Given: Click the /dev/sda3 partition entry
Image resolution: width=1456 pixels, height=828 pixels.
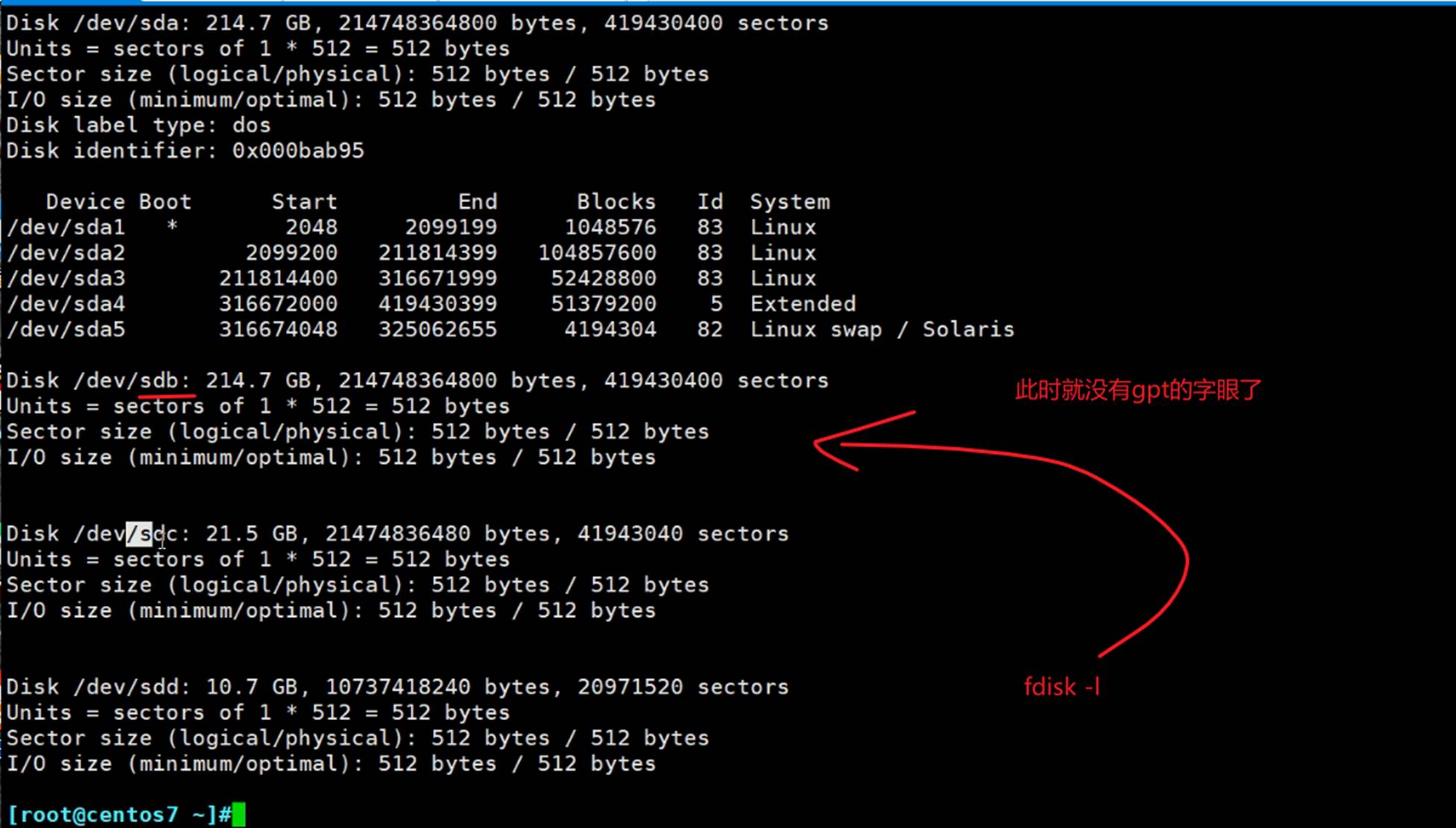Looking at the screenshot, I should tap(66, 278).
